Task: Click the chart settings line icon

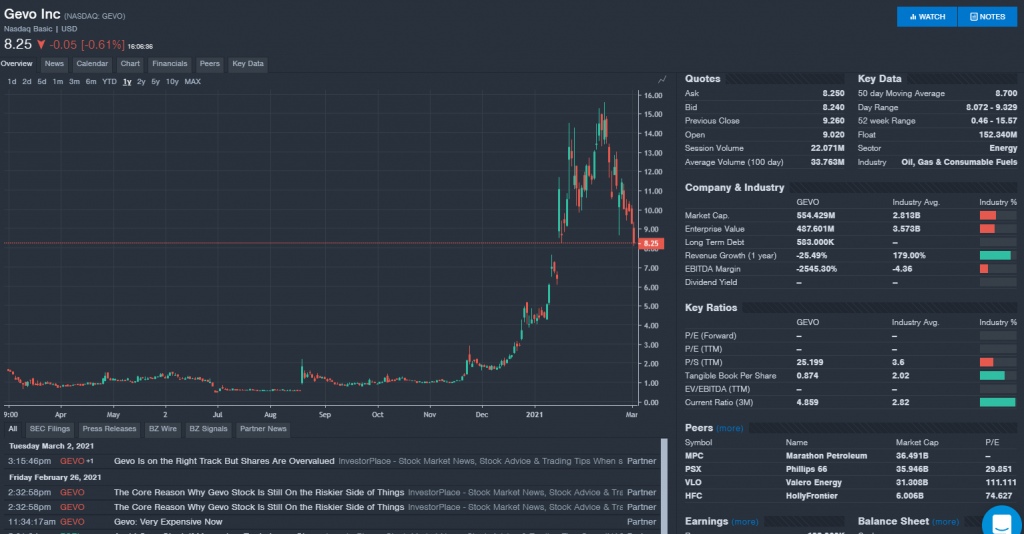Action: 662,80
